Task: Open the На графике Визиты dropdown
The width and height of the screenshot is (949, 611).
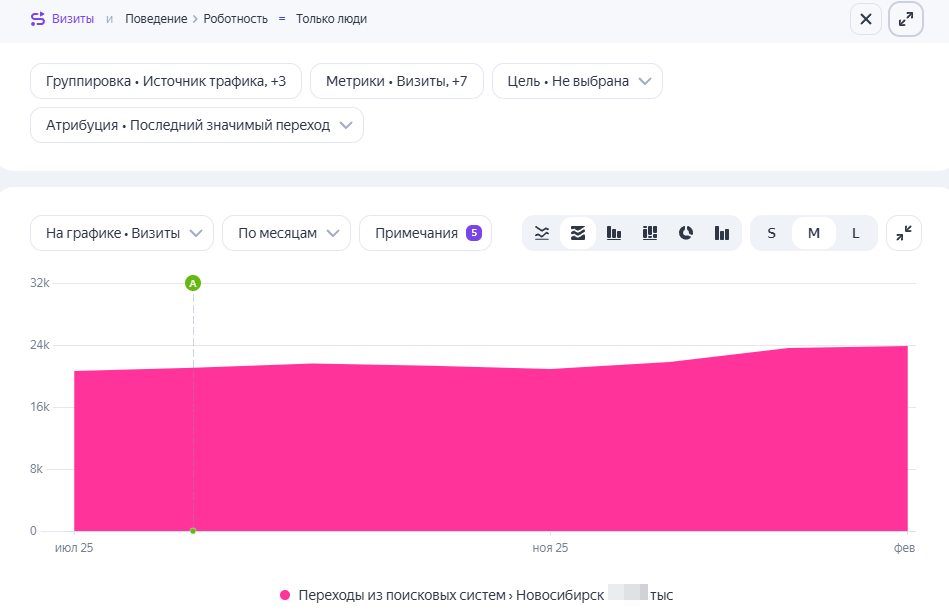Action: click(x=122, y=233)
